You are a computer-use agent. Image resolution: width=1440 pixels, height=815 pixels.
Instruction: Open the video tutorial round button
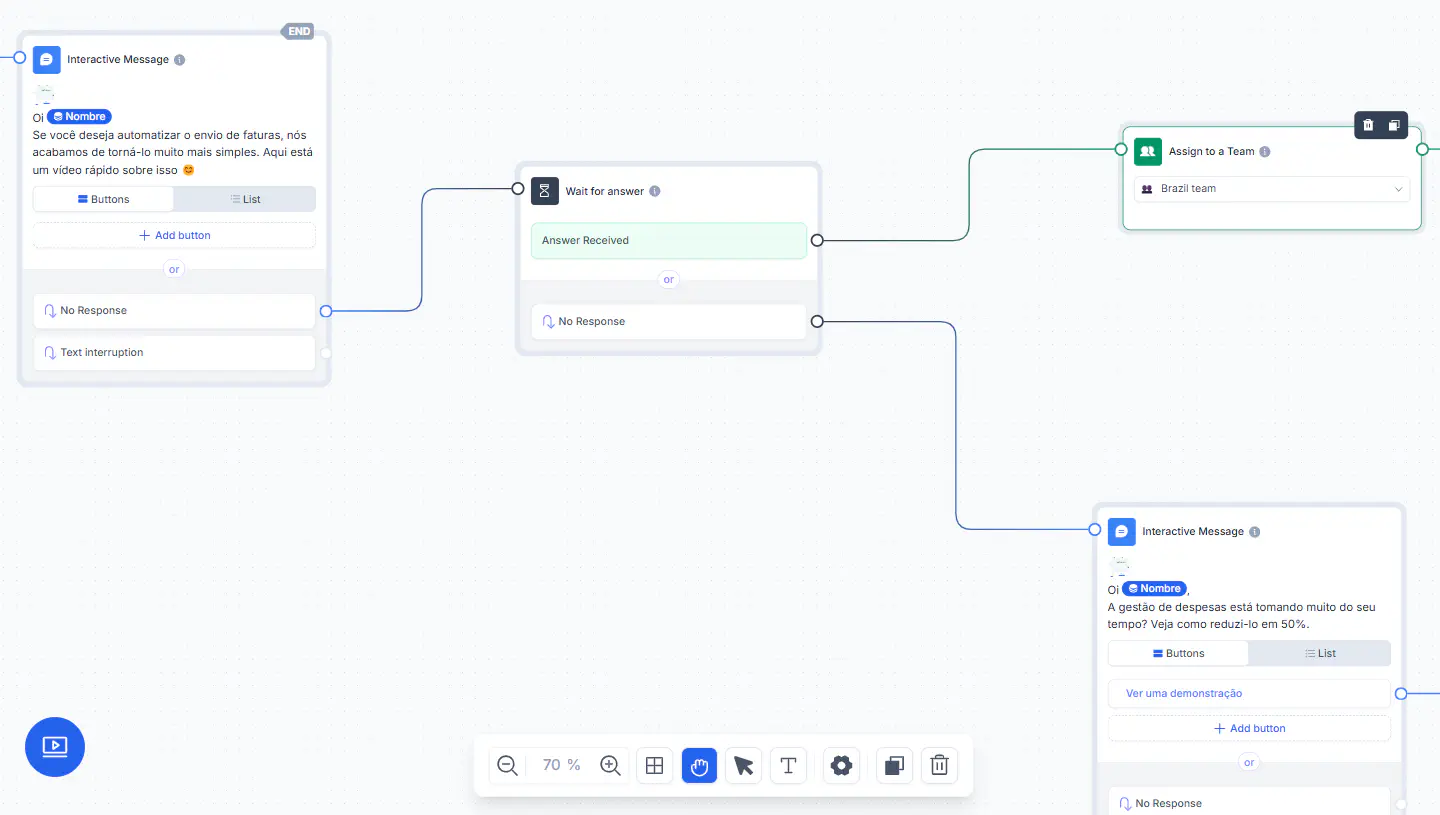tap(55, 746)
